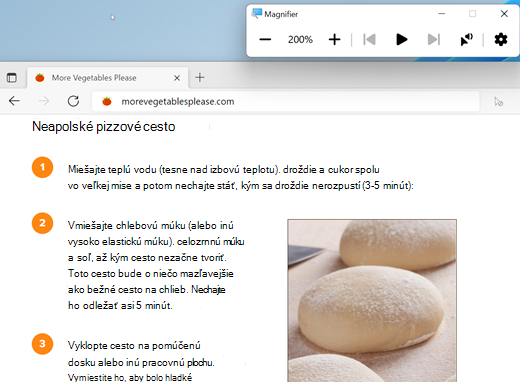This screenshot has width=520, height=382.
Task: Reload the current page
Action: tap(73, 101)
